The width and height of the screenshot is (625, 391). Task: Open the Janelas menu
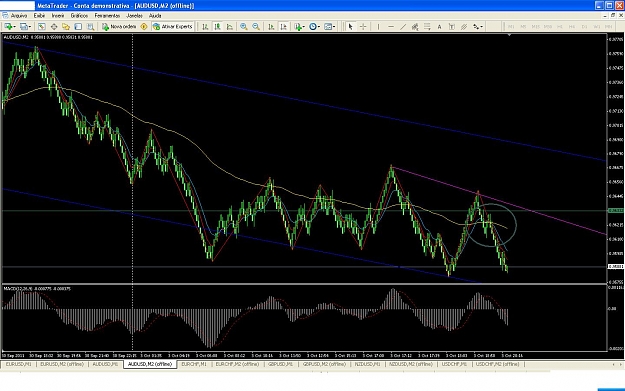pos(134,16)
